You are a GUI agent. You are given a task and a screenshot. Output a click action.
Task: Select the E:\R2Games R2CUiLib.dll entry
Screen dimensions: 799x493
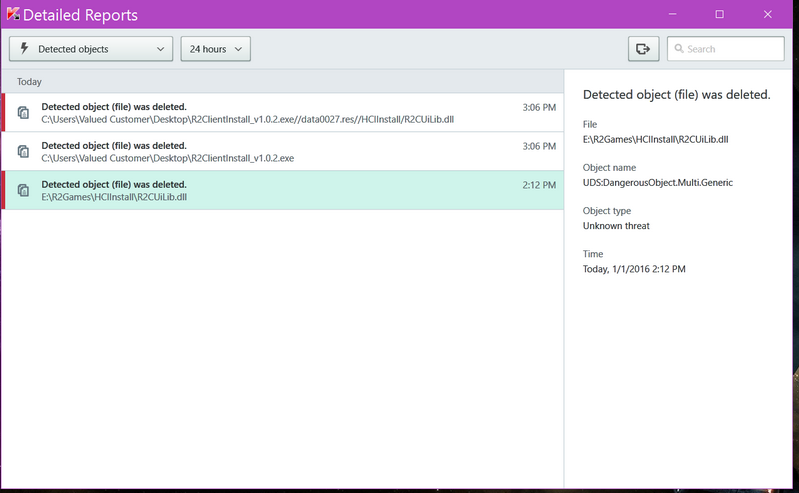(280, 191)
